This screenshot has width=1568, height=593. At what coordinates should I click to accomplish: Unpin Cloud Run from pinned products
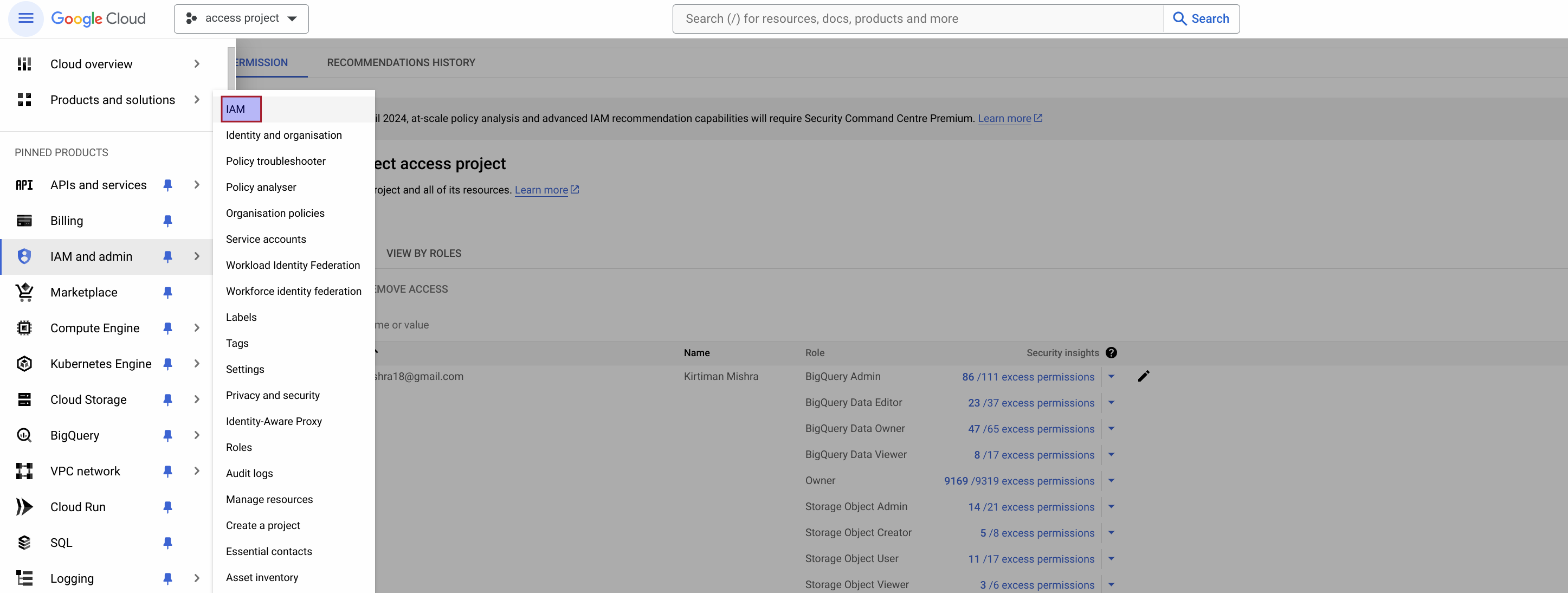[167, 507]
